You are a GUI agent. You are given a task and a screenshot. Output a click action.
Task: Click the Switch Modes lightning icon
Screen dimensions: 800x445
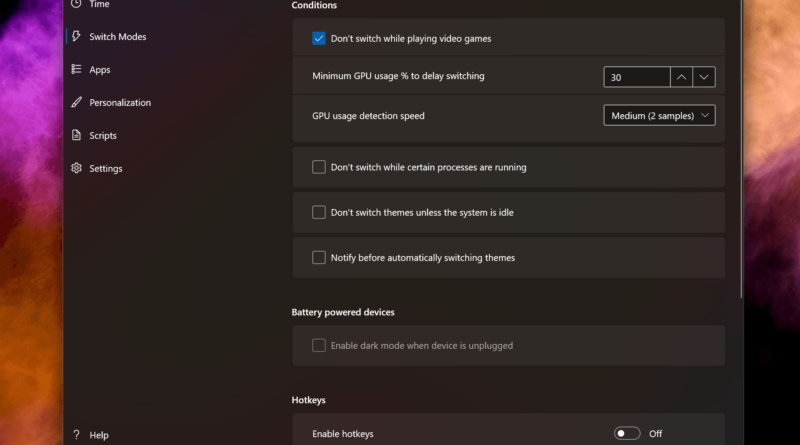pos(76,36)
